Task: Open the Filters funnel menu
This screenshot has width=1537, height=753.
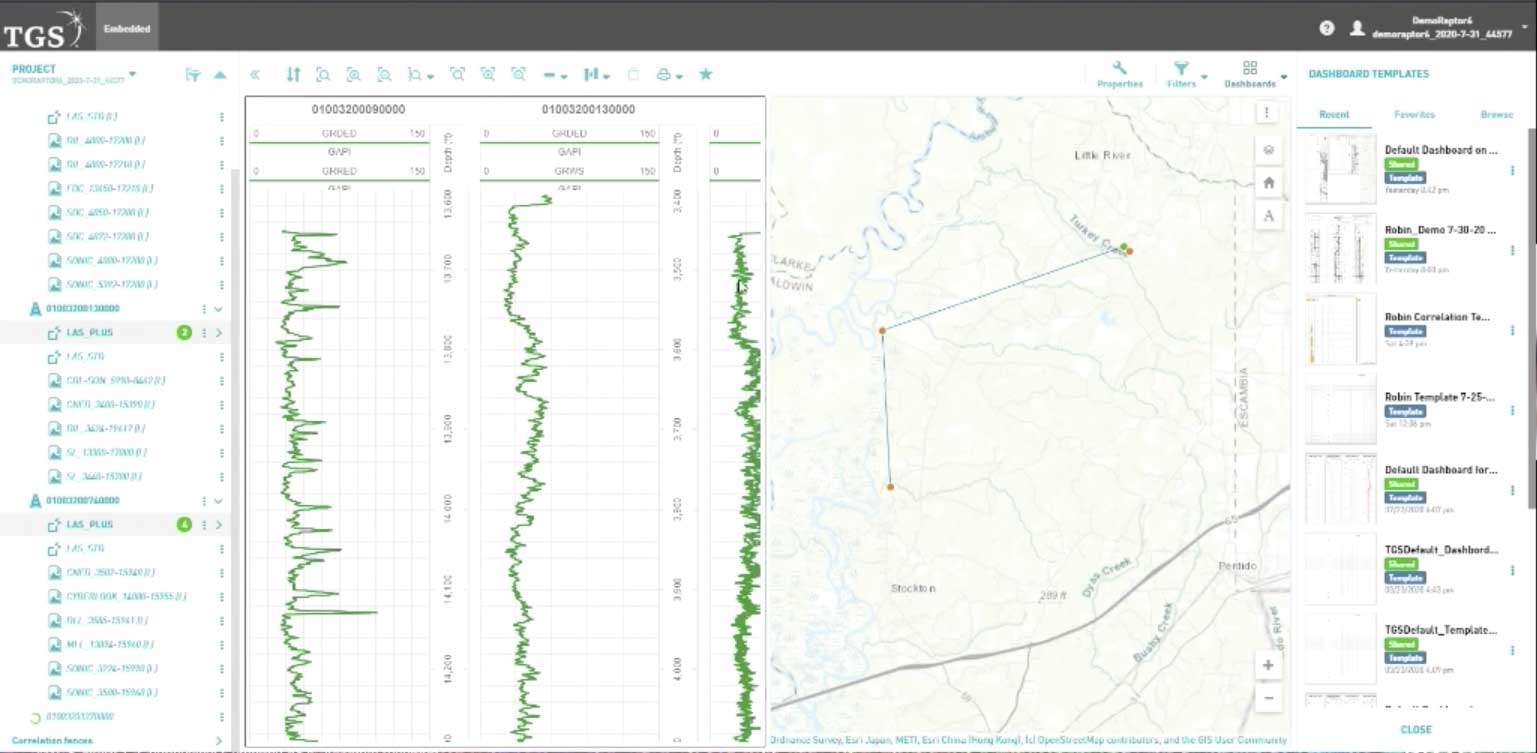Action: click(x=1182, y=74)
